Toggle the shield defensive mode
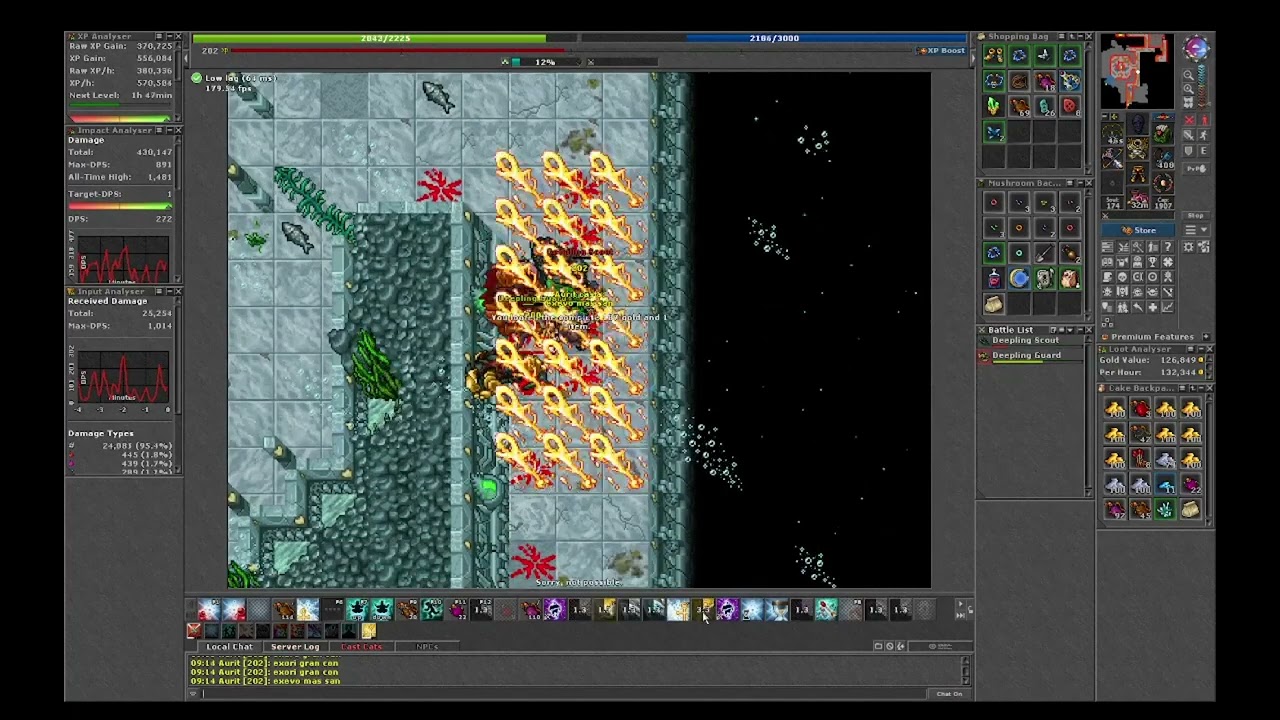 click(1190, 151)
